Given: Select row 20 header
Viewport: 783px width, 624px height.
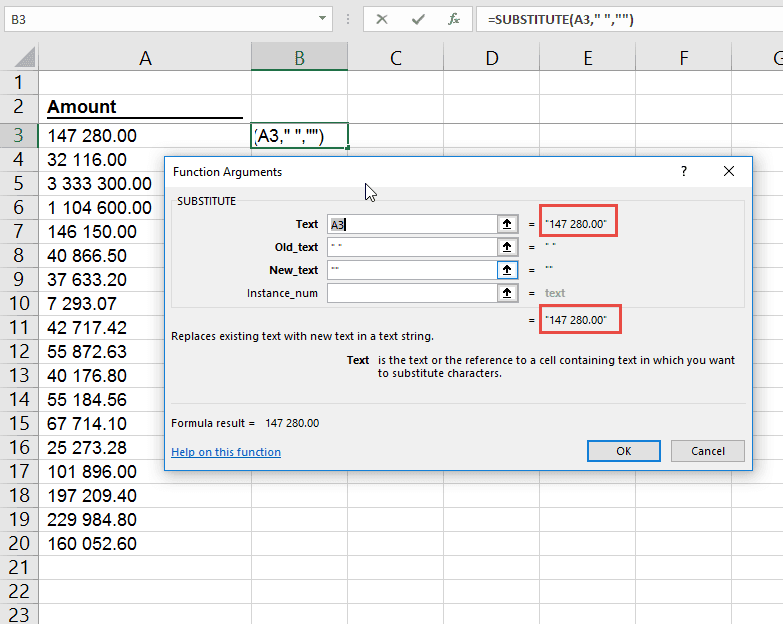Looking at the screenshot, I should (19, 544).
